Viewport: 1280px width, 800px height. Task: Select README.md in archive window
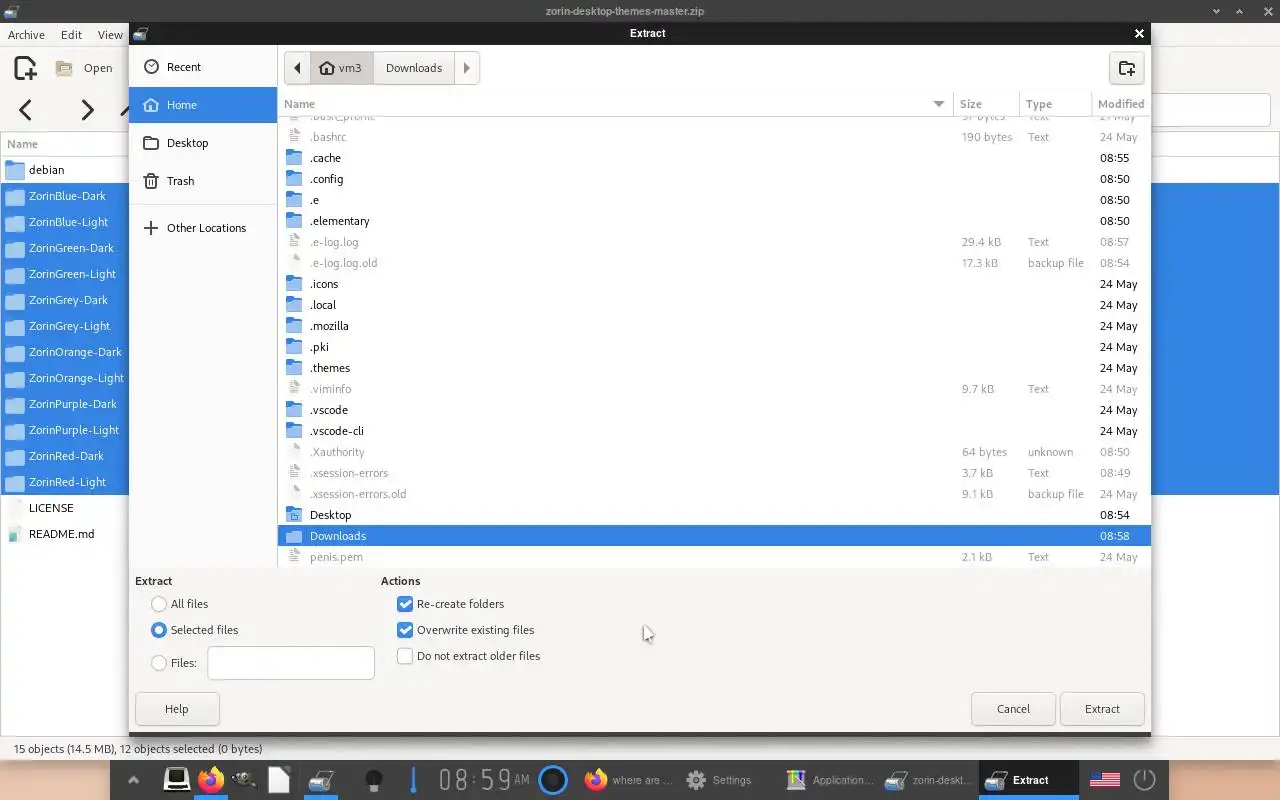65,534
